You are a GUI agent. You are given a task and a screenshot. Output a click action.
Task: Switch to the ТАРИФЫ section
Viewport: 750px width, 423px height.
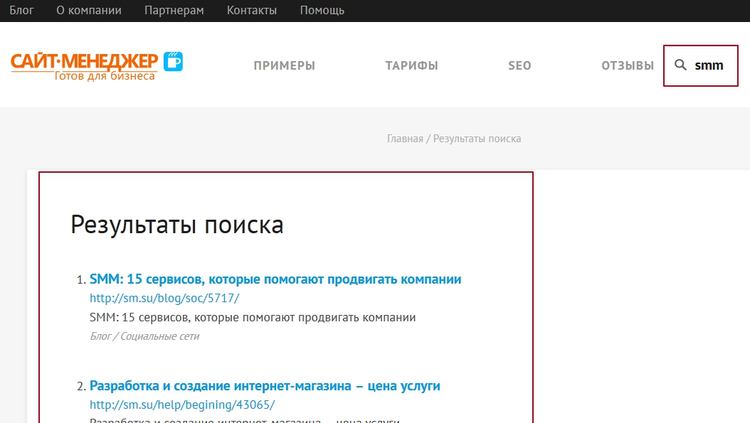pyautogui.click(x=411, y=66)
